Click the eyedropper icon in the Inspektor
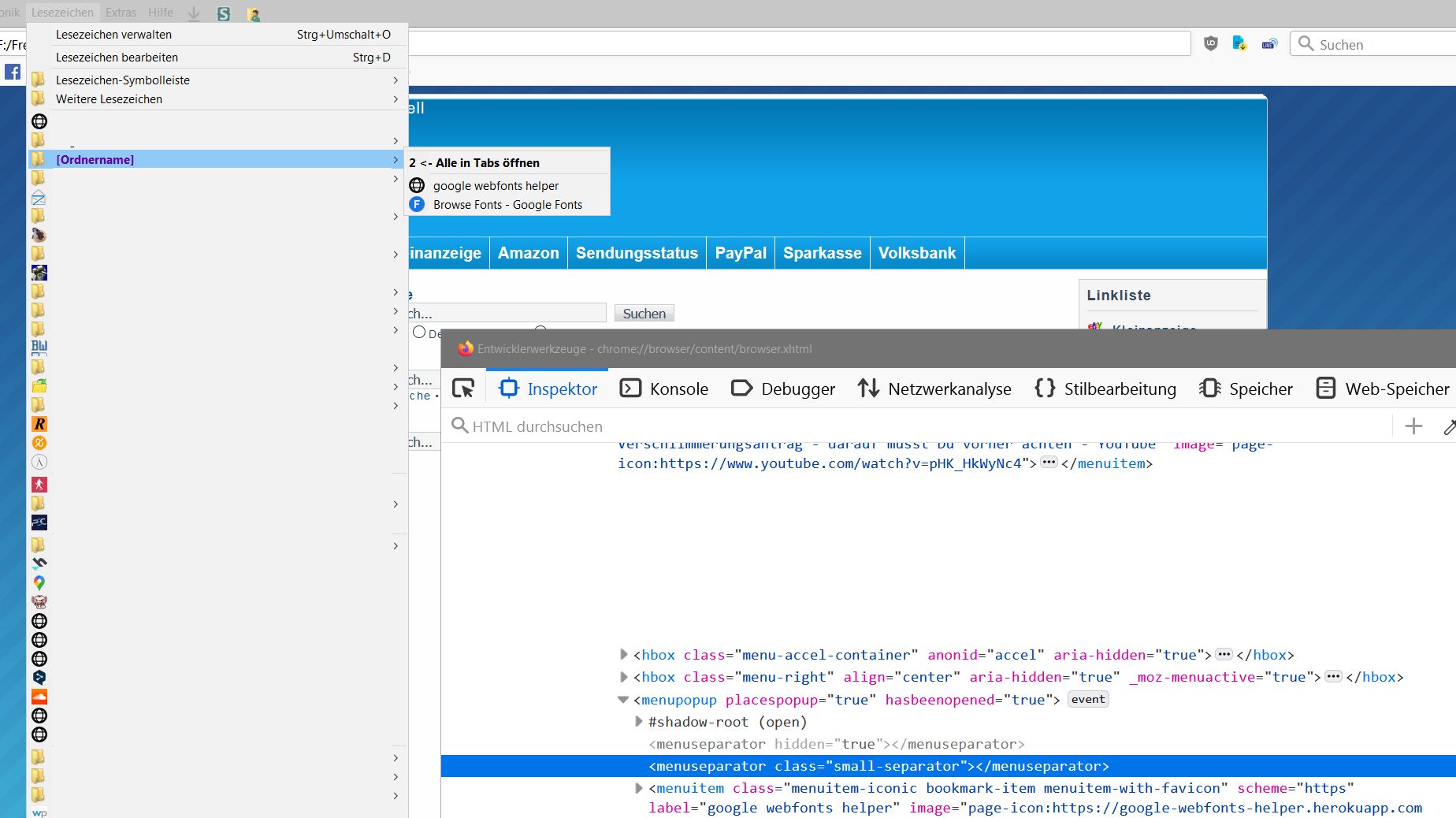The height and width of the screenshot is (818, 1456). coord(1448,427)
